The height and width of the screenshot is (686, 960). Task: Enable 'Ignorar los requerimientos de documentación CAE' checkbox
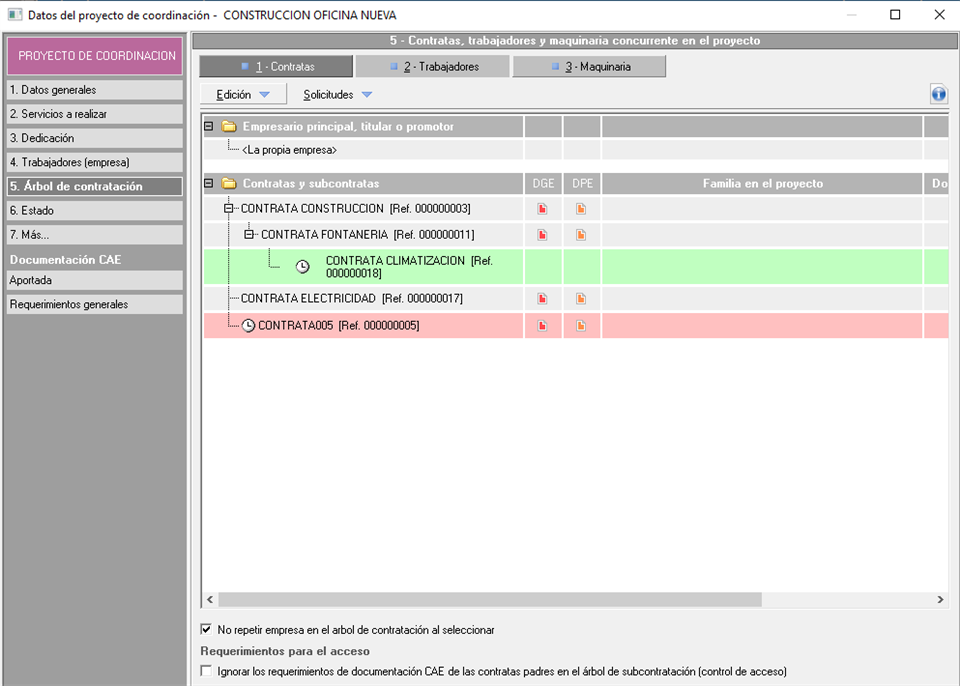pos(207,671)
